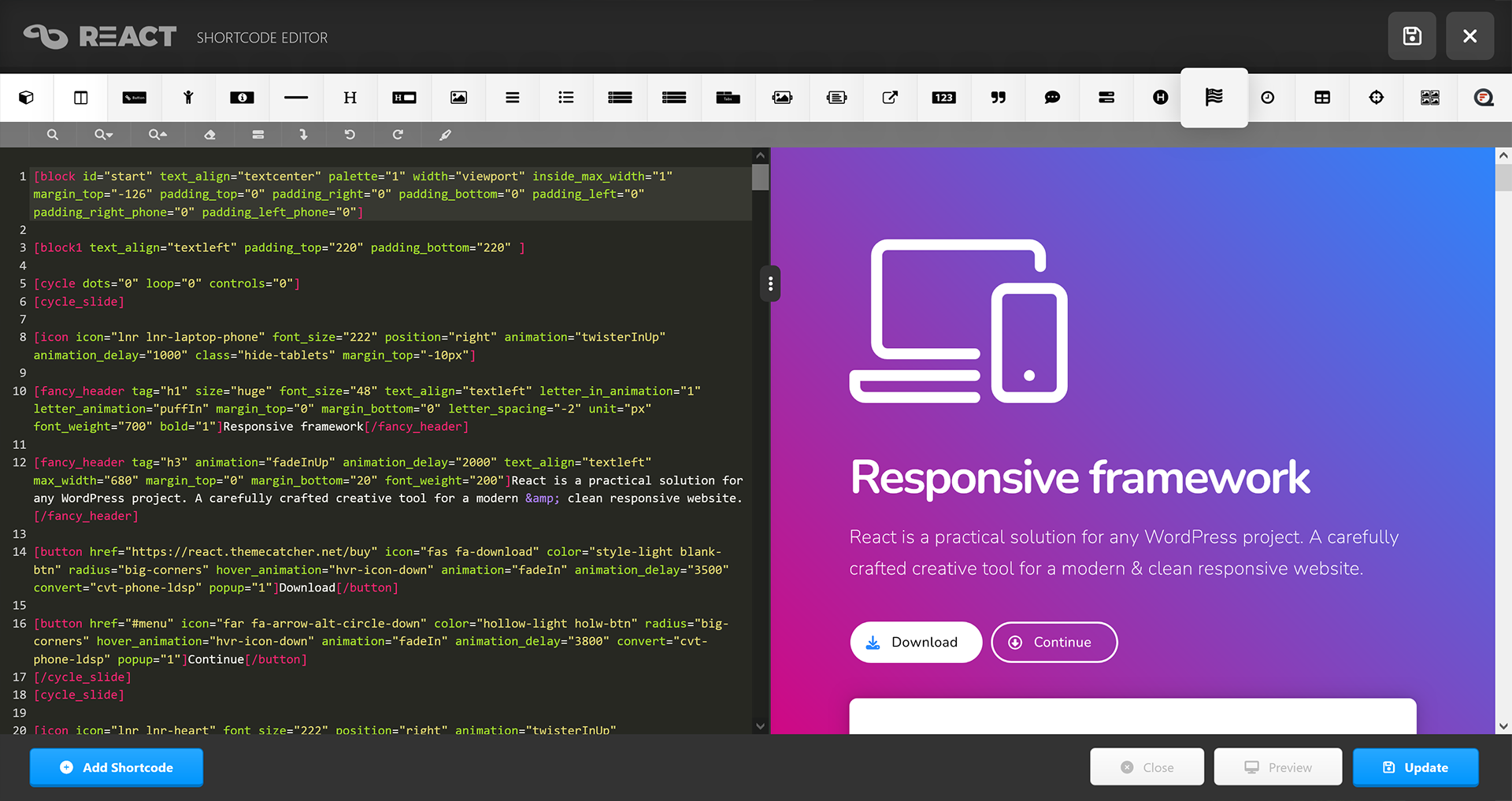Click the preview pane scroll-down arrow
This screenshot has height=801, width=1512.
[1503, 726]
